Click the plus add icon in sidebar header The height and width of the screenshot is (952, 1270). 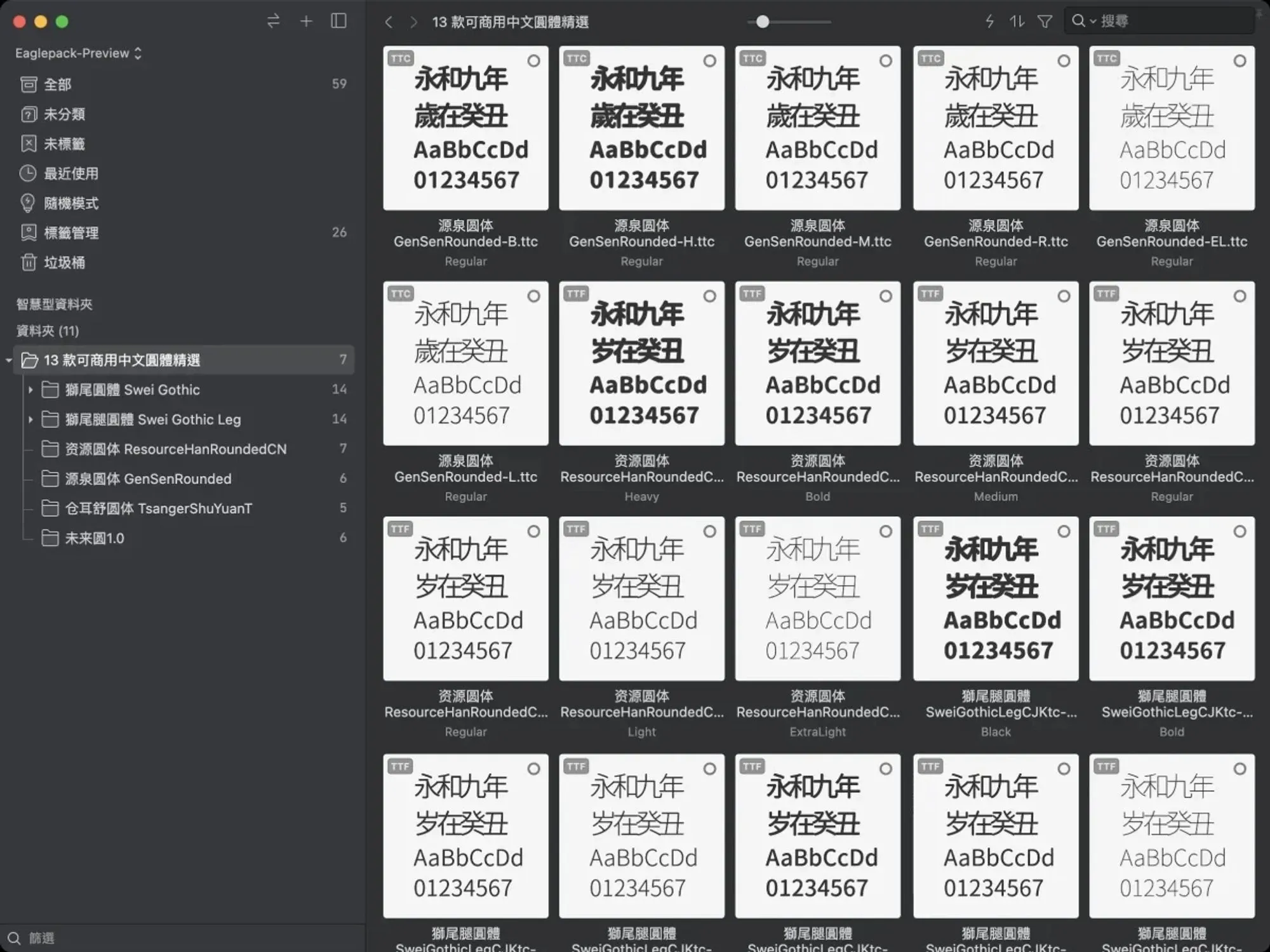coord(306,21)
